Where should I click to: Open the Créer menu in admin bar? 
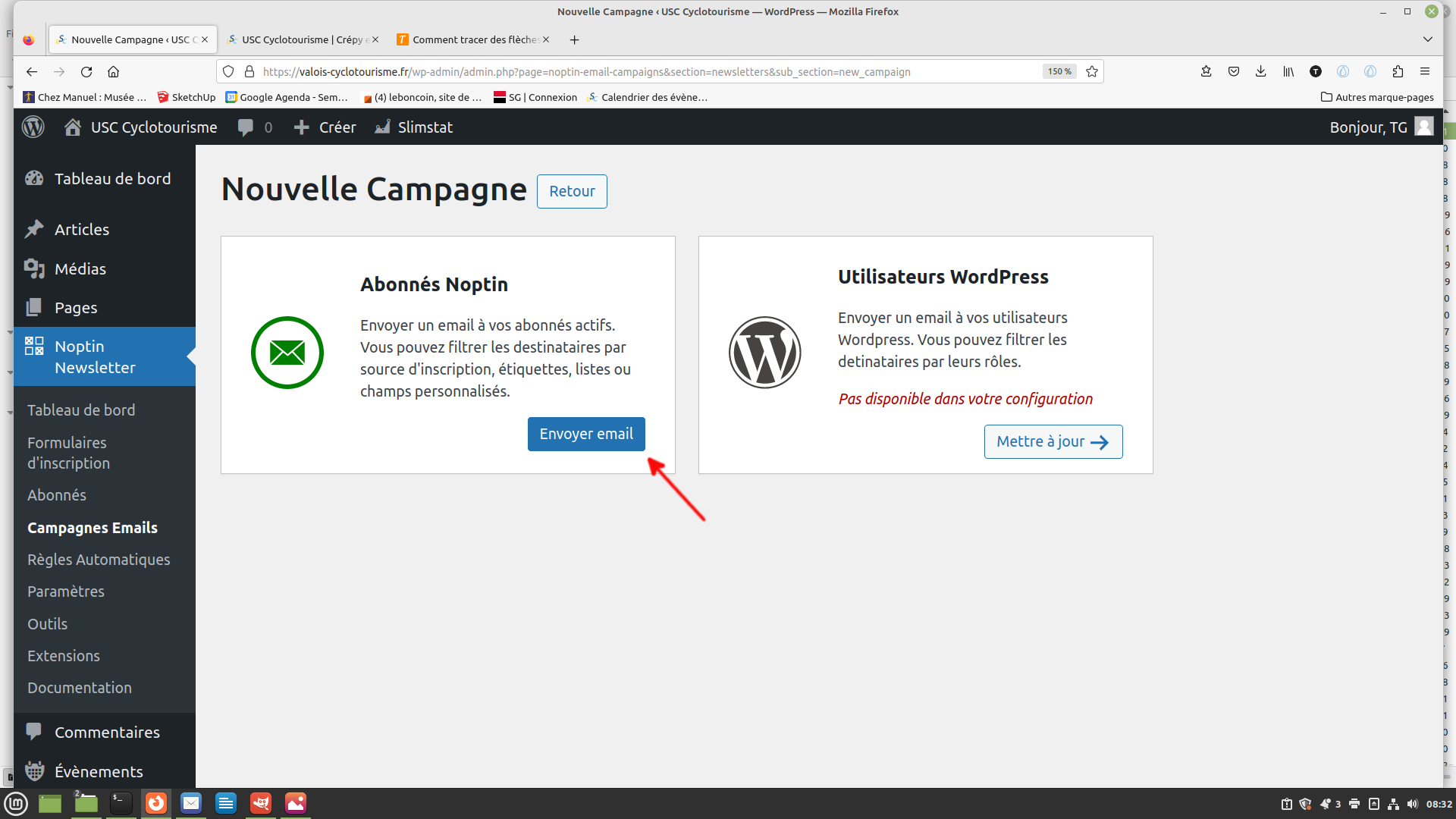pyautogui.click(x=325, y=127)
